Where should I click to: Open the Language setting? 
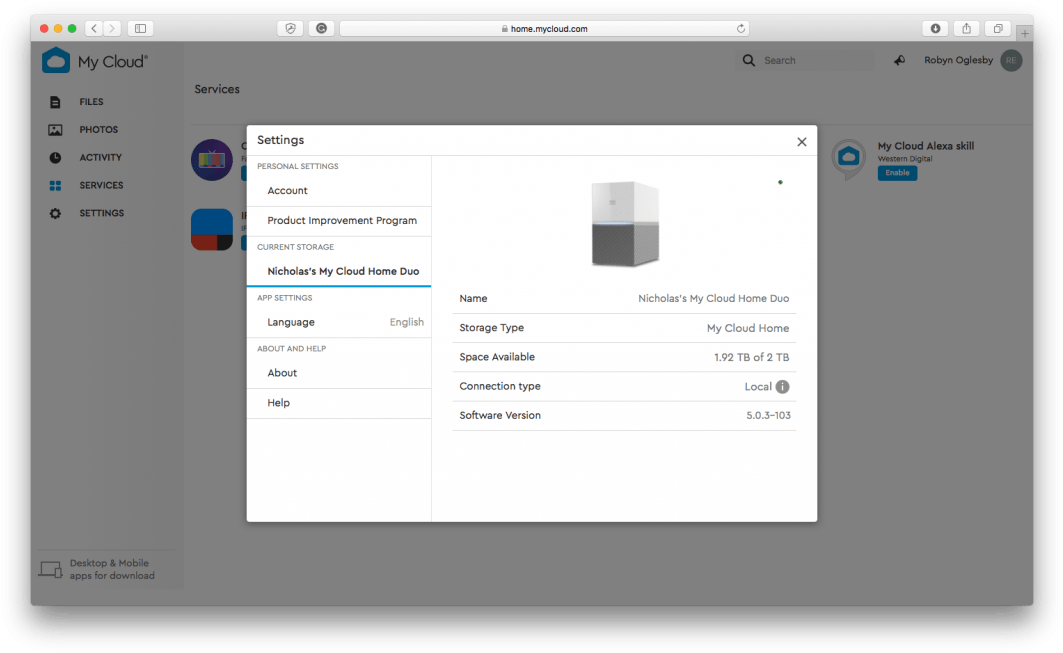(x=339, y=322)
